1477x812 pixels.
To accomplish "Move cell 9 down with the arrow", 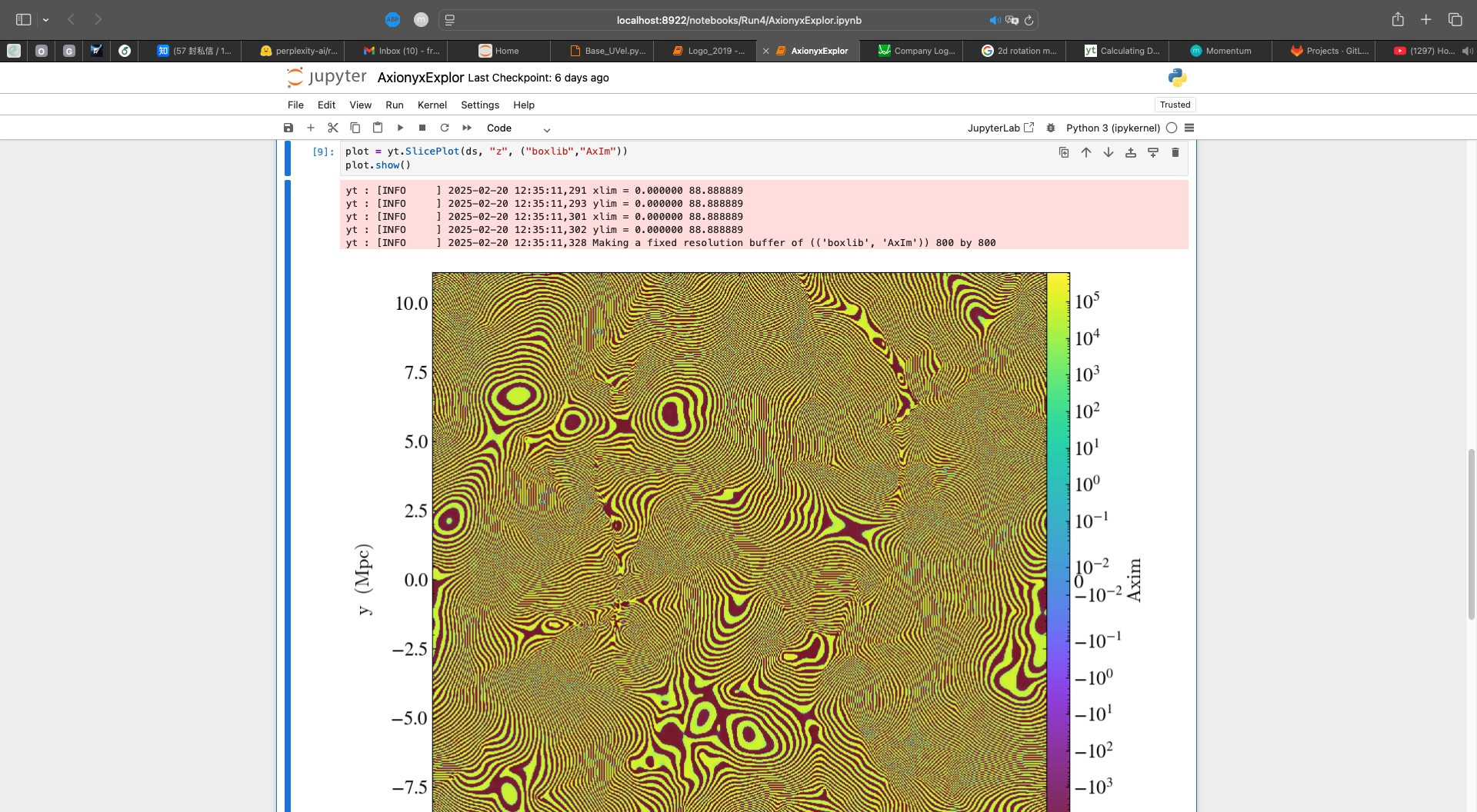I will (x=1109, y=152).
